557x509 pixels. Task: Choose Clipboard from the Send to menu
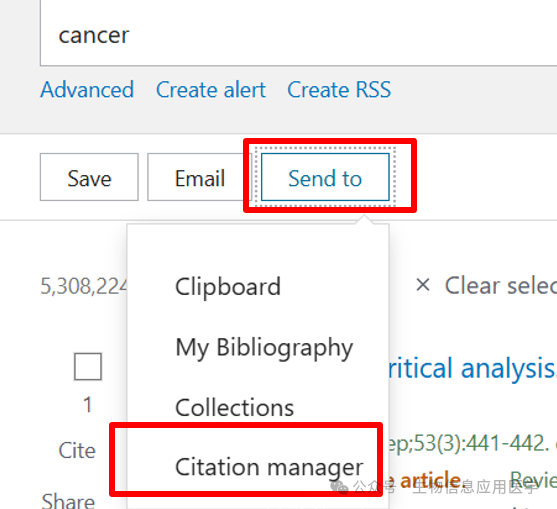228,286
